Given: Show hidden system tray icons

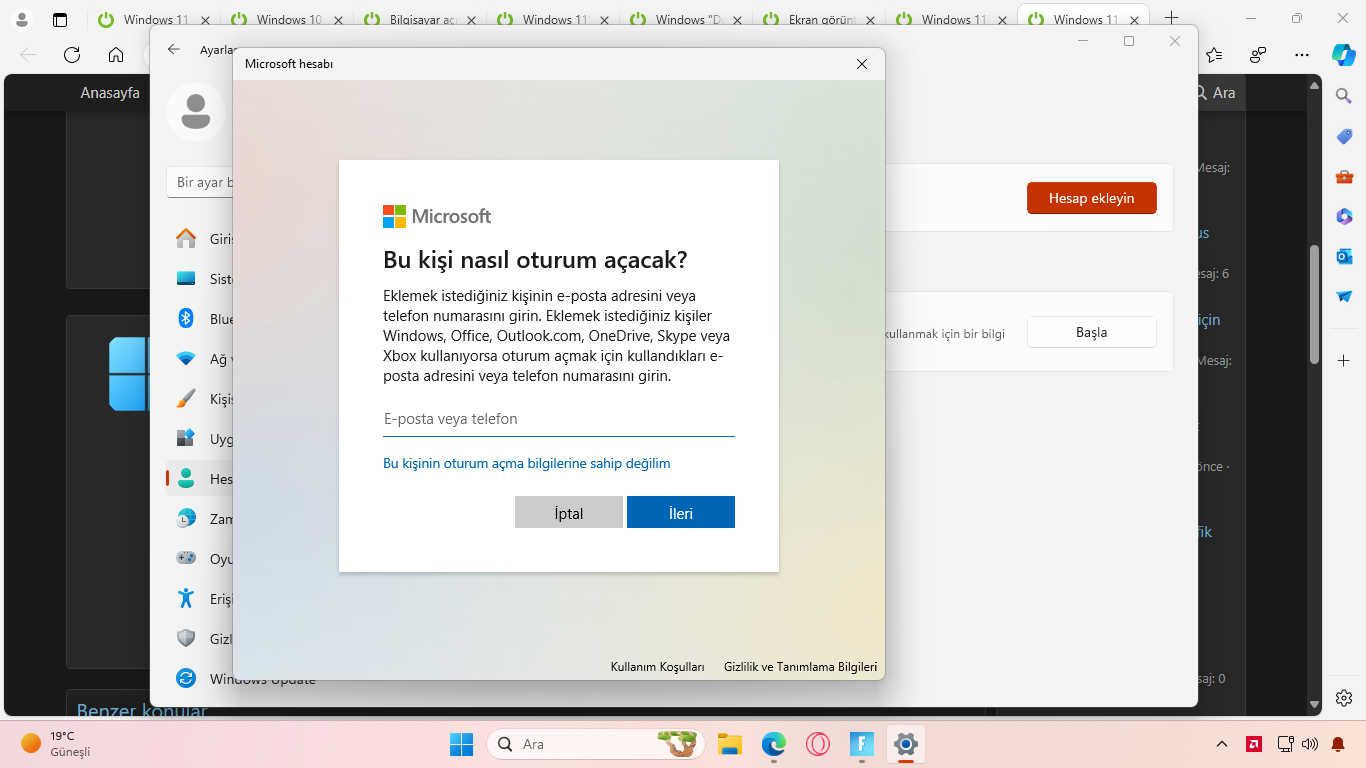Looking at the screenshot, I should 1222,744.
